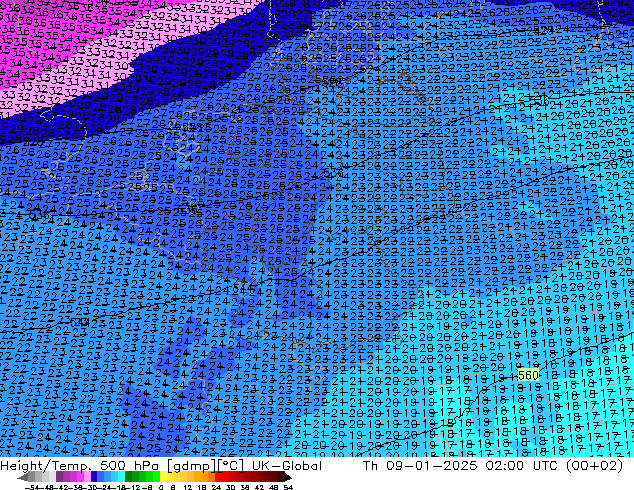Click the '[°C]' unit label
Viewport: 634px width, 490px height.
231,466
